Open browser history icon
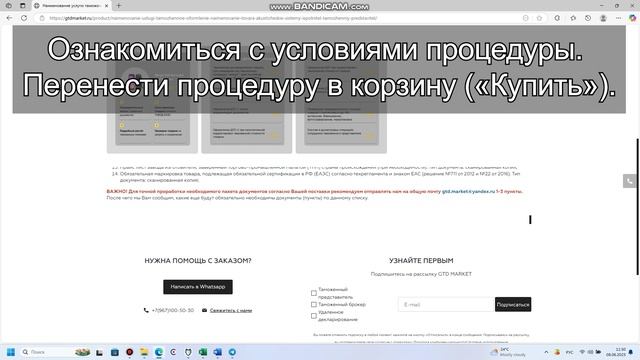This screenshot has height=360, width=640. point(588,18)
